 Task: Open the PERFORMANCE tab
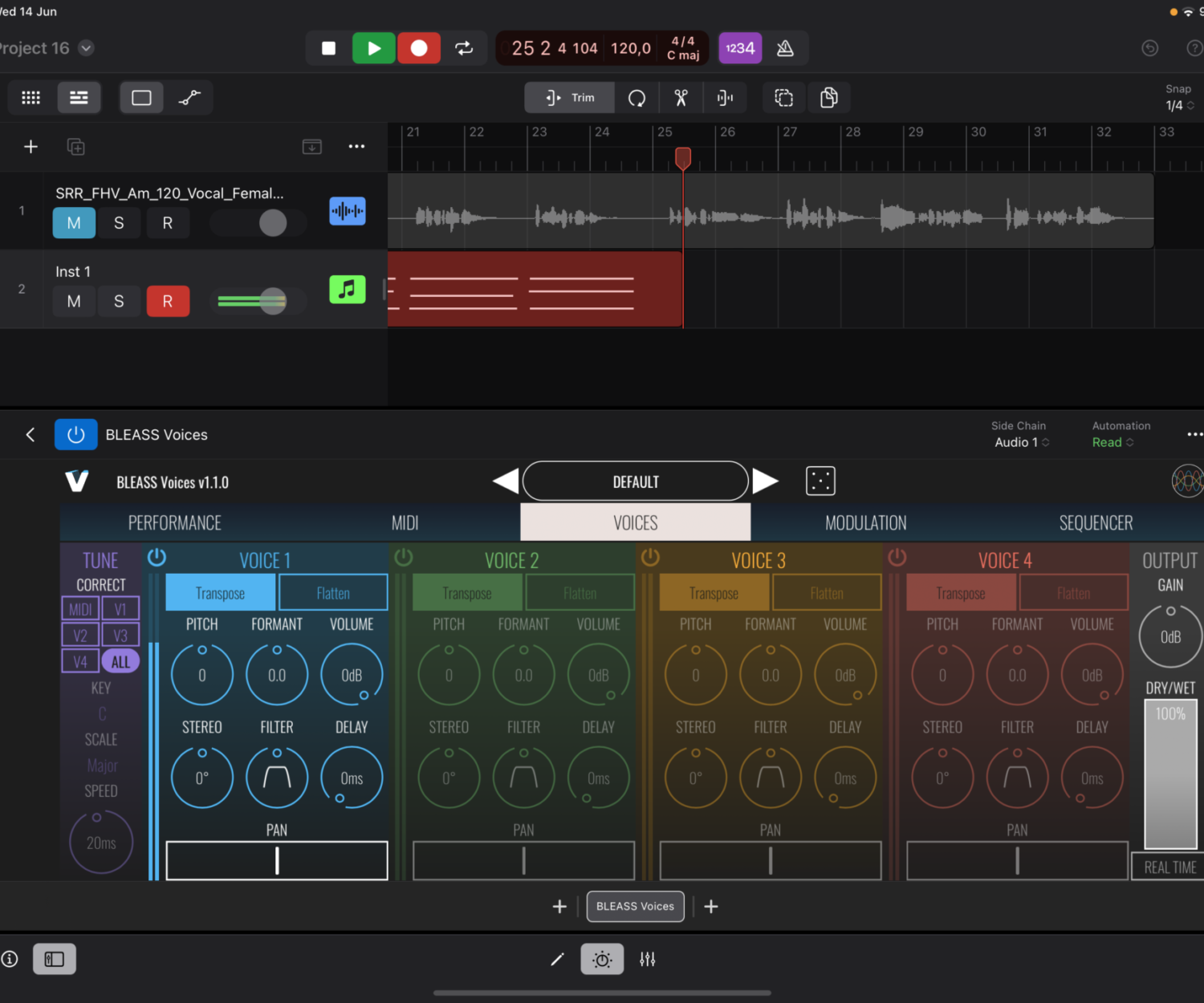pyautogui.click(x=174, y=523)
